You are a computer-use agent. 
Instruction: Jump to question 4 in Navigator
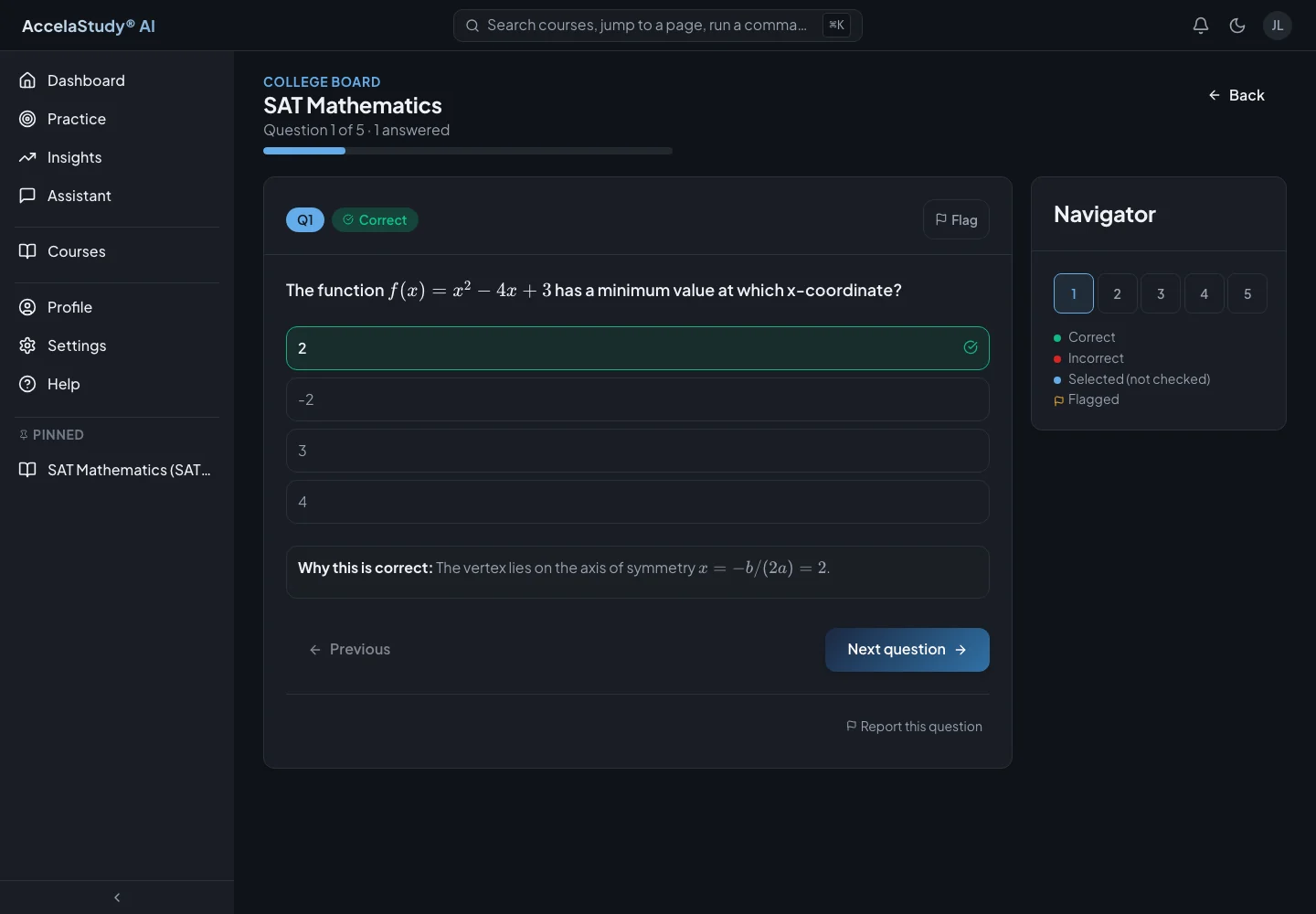[x=1205, y=293]
